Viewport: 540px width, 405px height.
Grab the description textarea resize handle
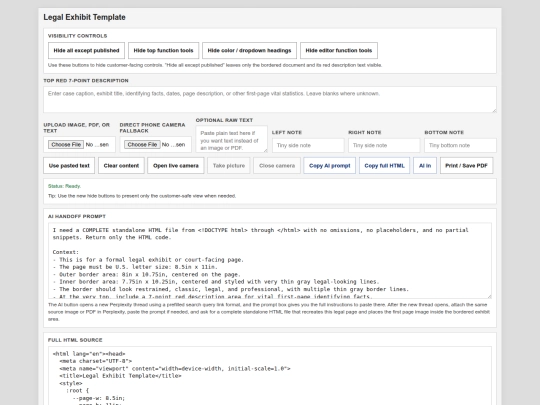pos(494,110)
